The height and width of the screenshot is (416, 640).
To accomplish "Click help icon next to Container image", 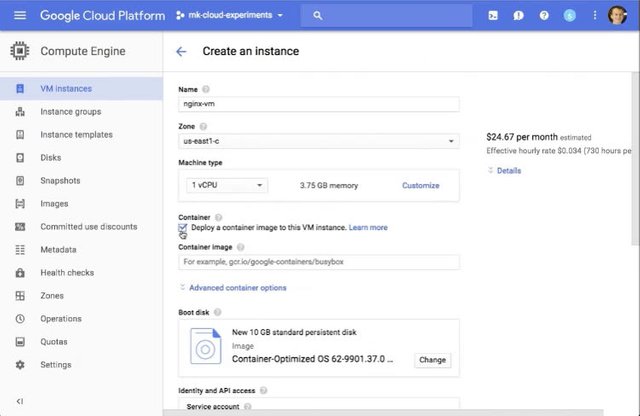I will point(240,247).
